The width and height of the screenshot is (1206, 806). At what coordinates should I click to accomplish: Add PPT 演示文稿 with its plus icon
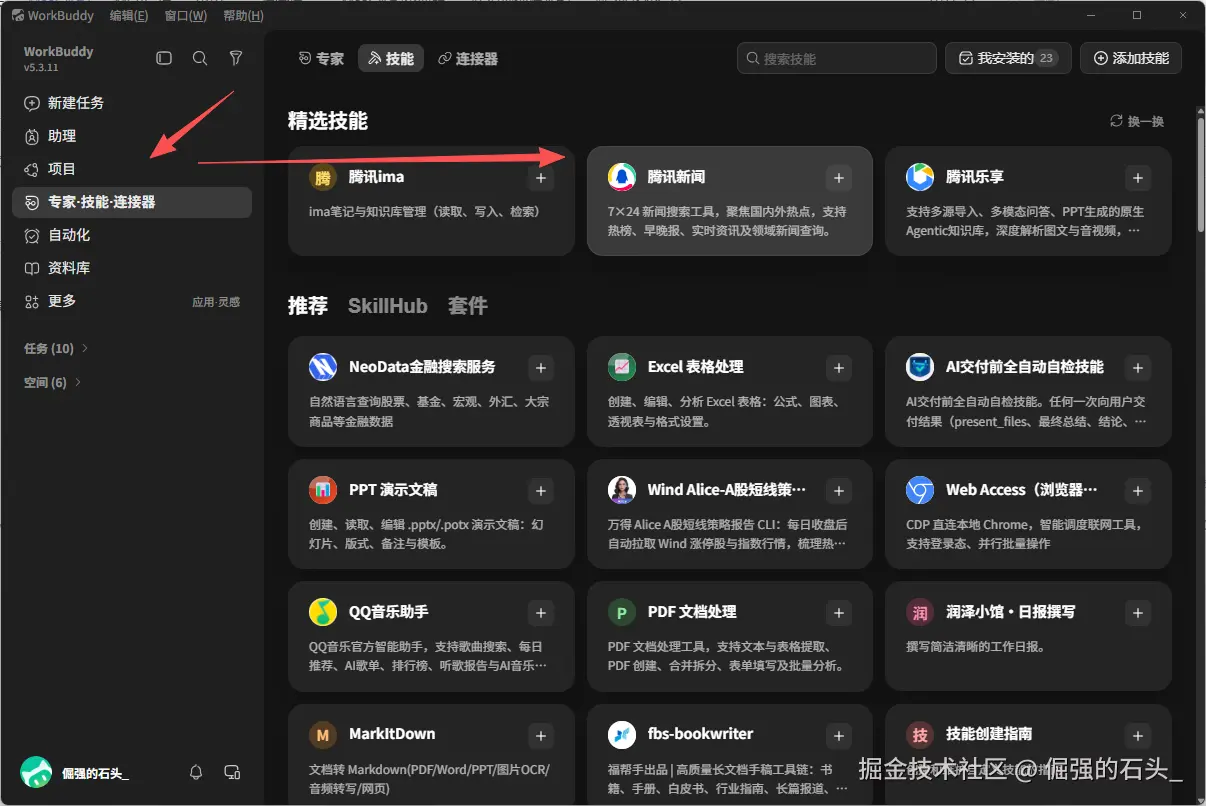pyautogui.click(x=541, y=491)
